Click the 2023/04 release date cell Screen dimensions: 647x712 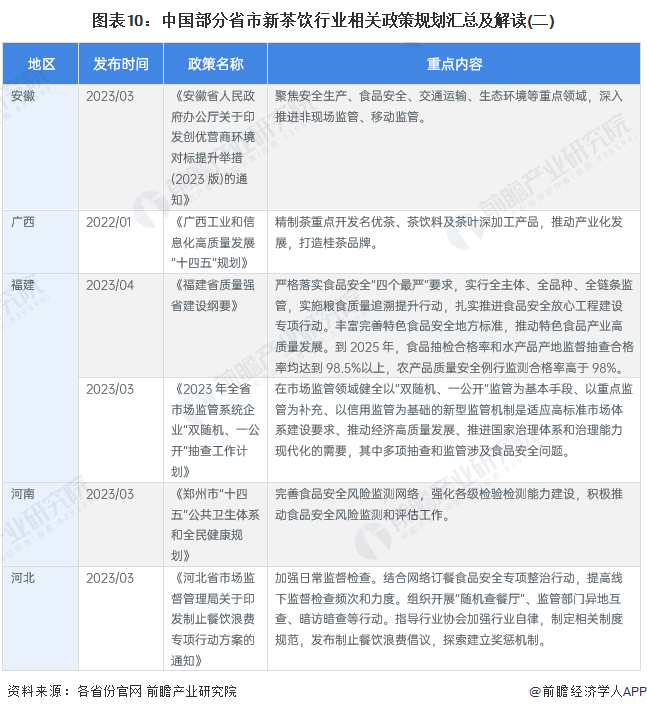point(110,284)
